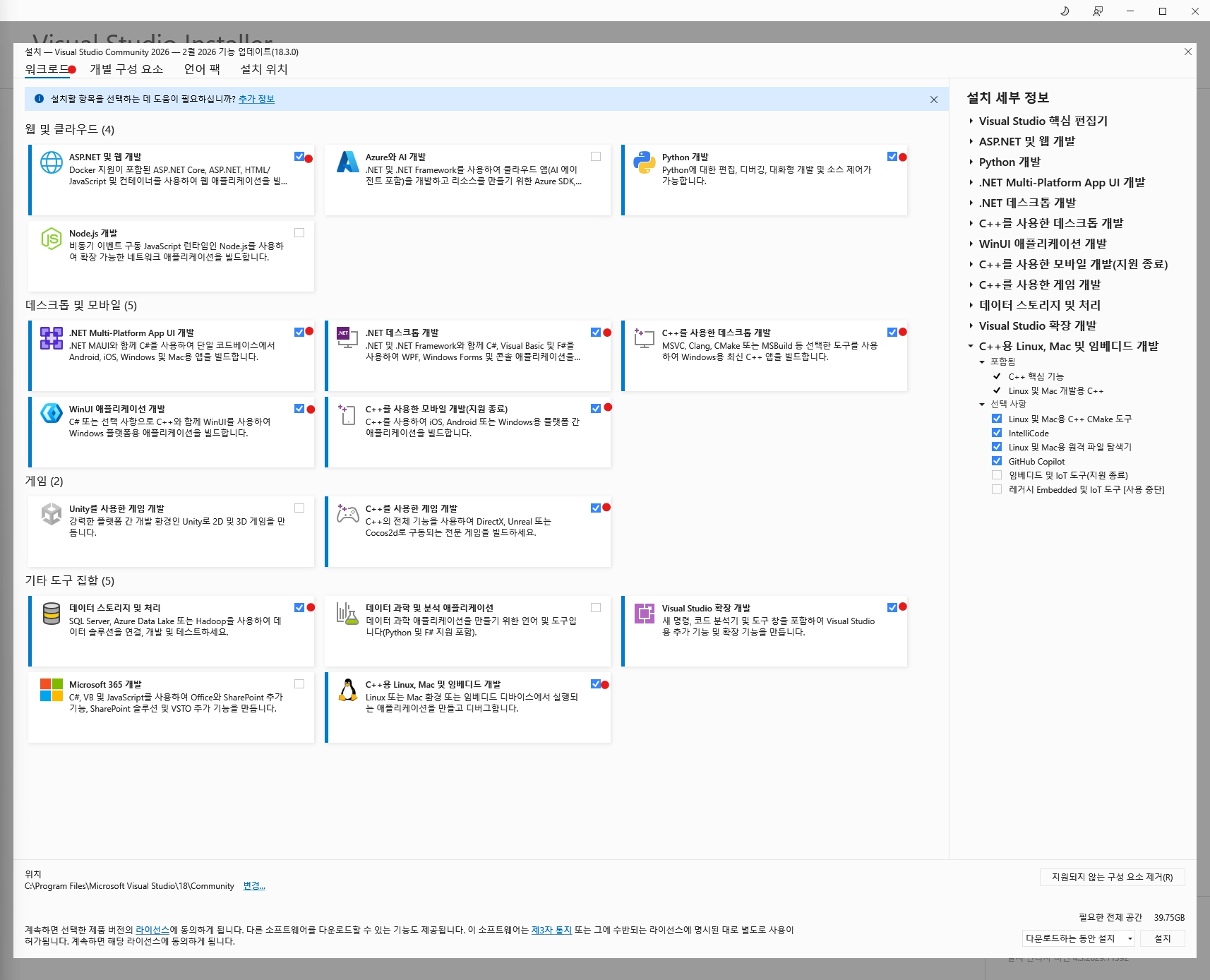
Task: Click the Microsoft 365 development icon
Action: point(51,690)
